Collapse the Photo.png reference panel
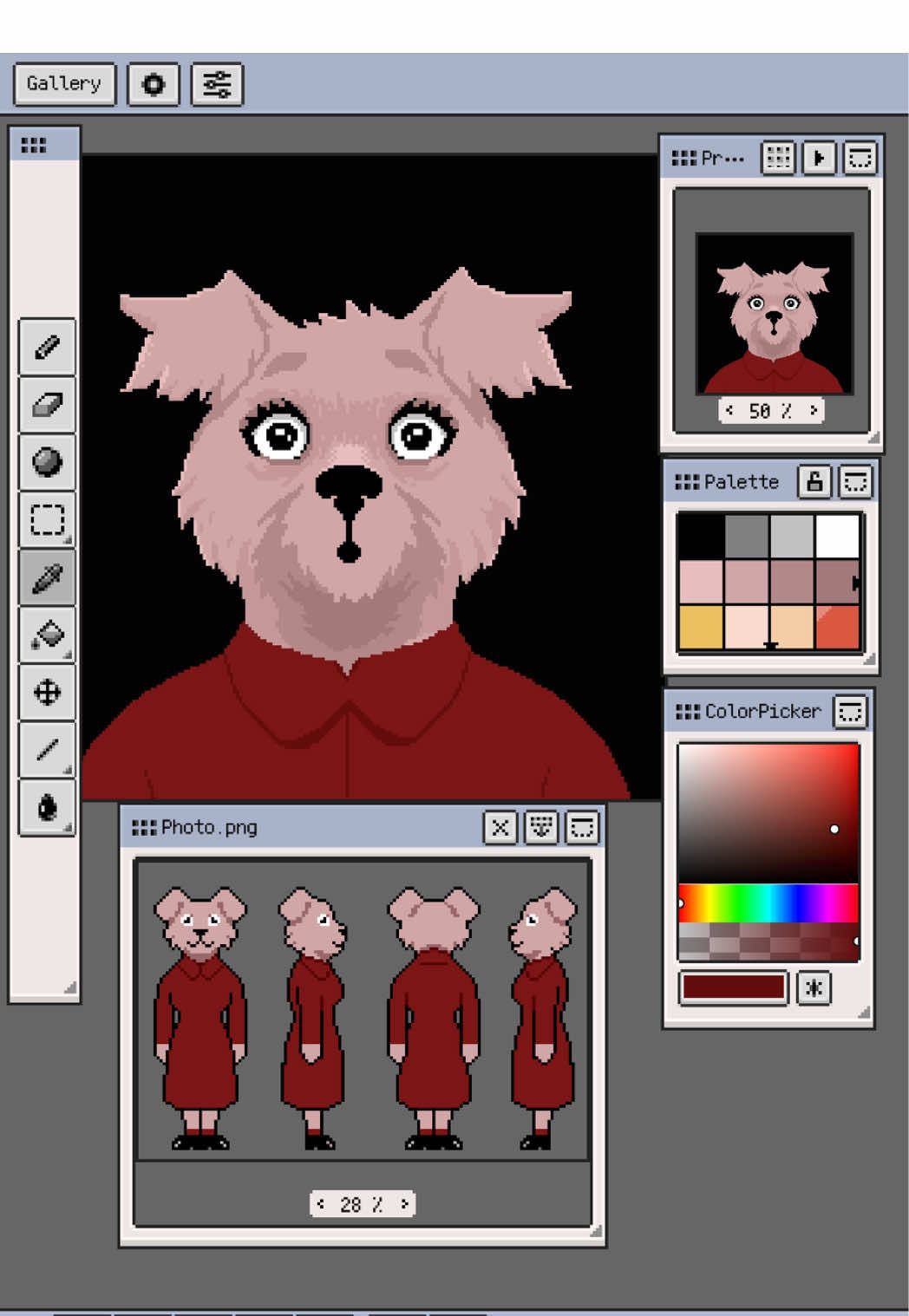 [582, 827]
